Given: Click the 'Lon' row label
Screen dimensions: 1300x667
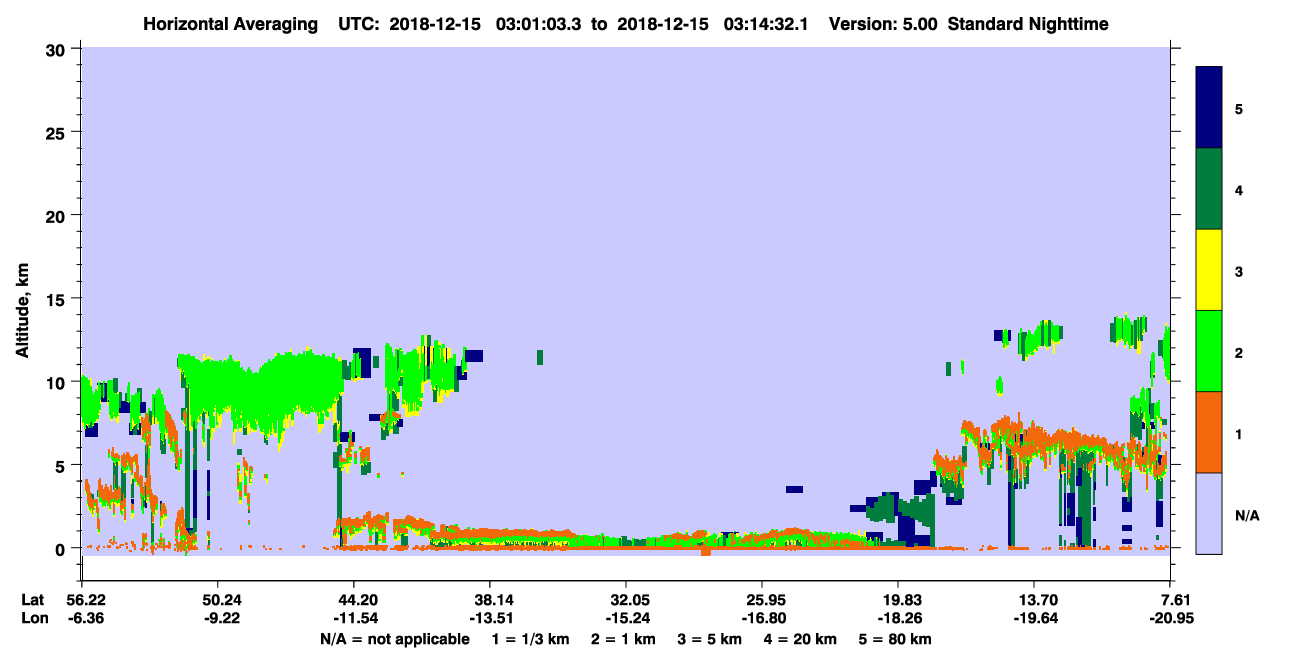Looking at the screenshot, I should (34, 618).
